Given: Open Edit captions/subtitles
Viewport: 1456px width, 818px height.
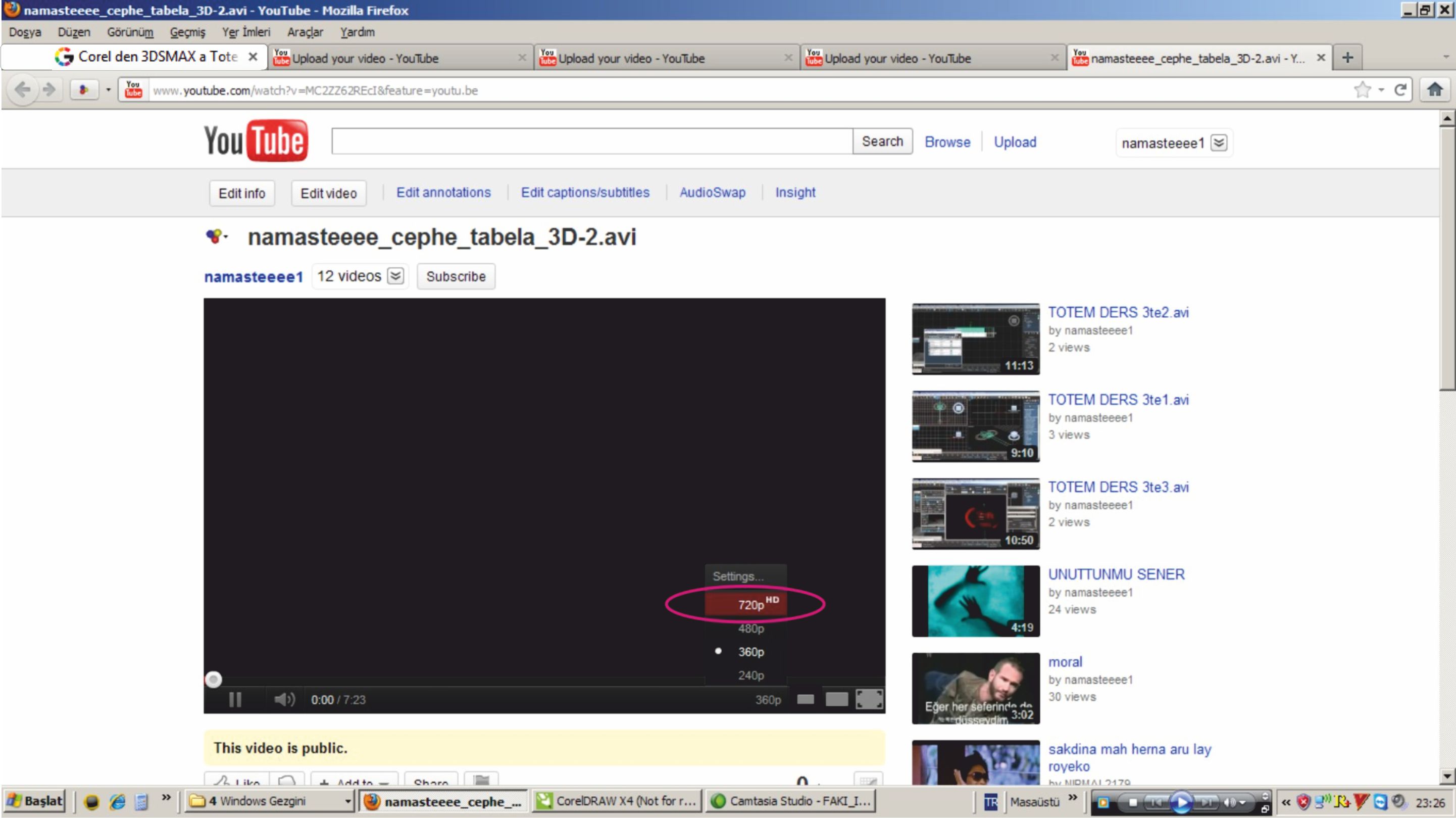Looking at the screenshot, I should (585, 192).
